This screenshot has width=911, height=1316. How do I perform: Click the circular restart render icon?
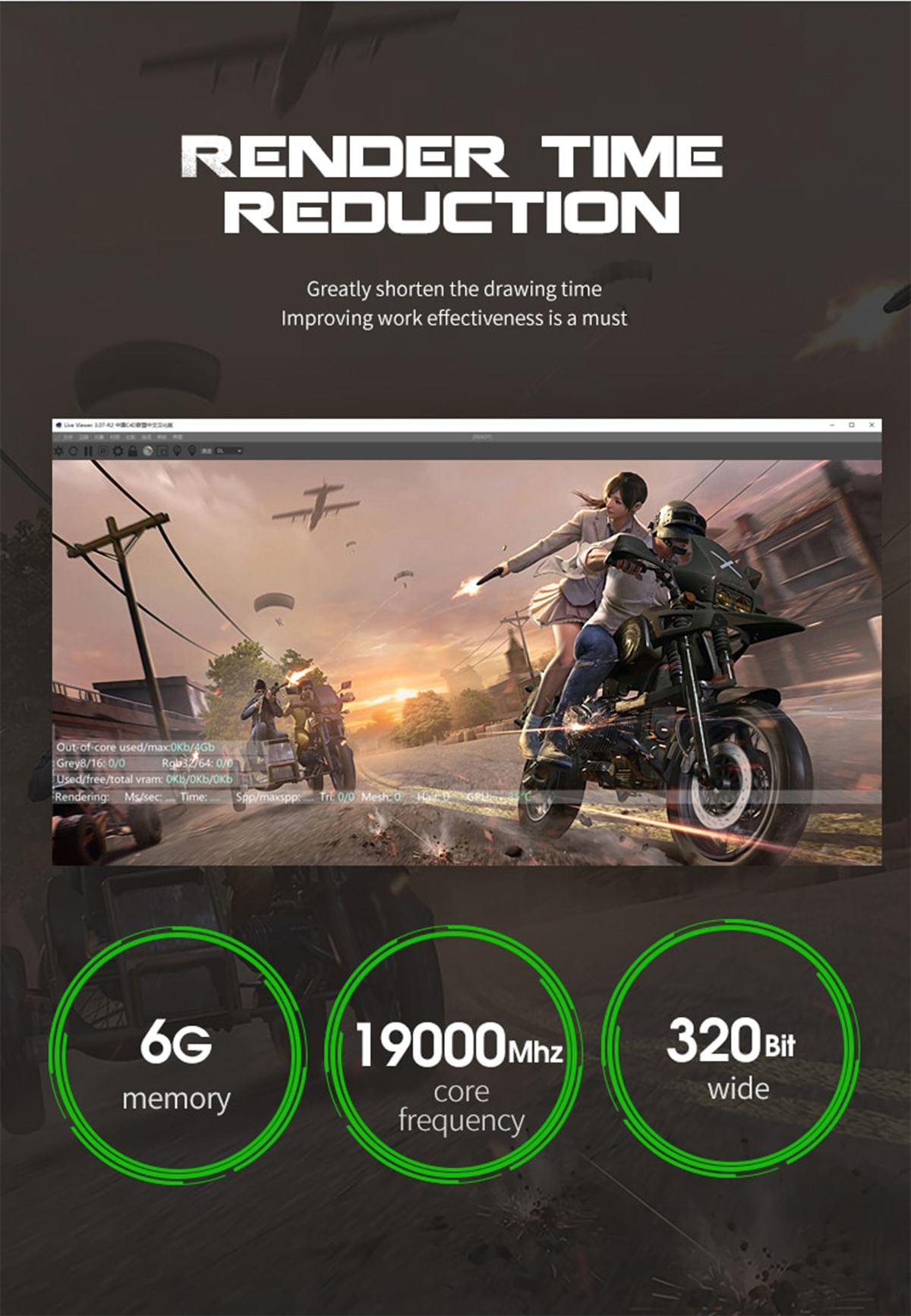point(73,451)
